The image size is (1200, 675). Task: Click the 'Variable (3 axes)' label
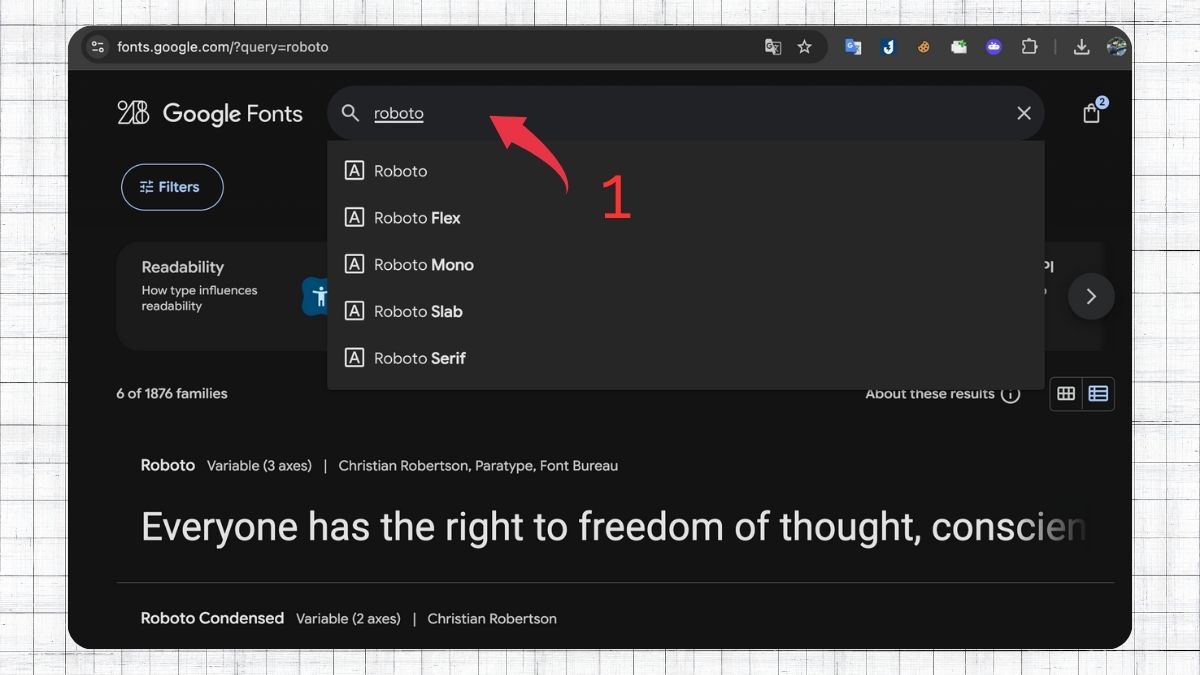pyautogui.click(x=259, y=466)
